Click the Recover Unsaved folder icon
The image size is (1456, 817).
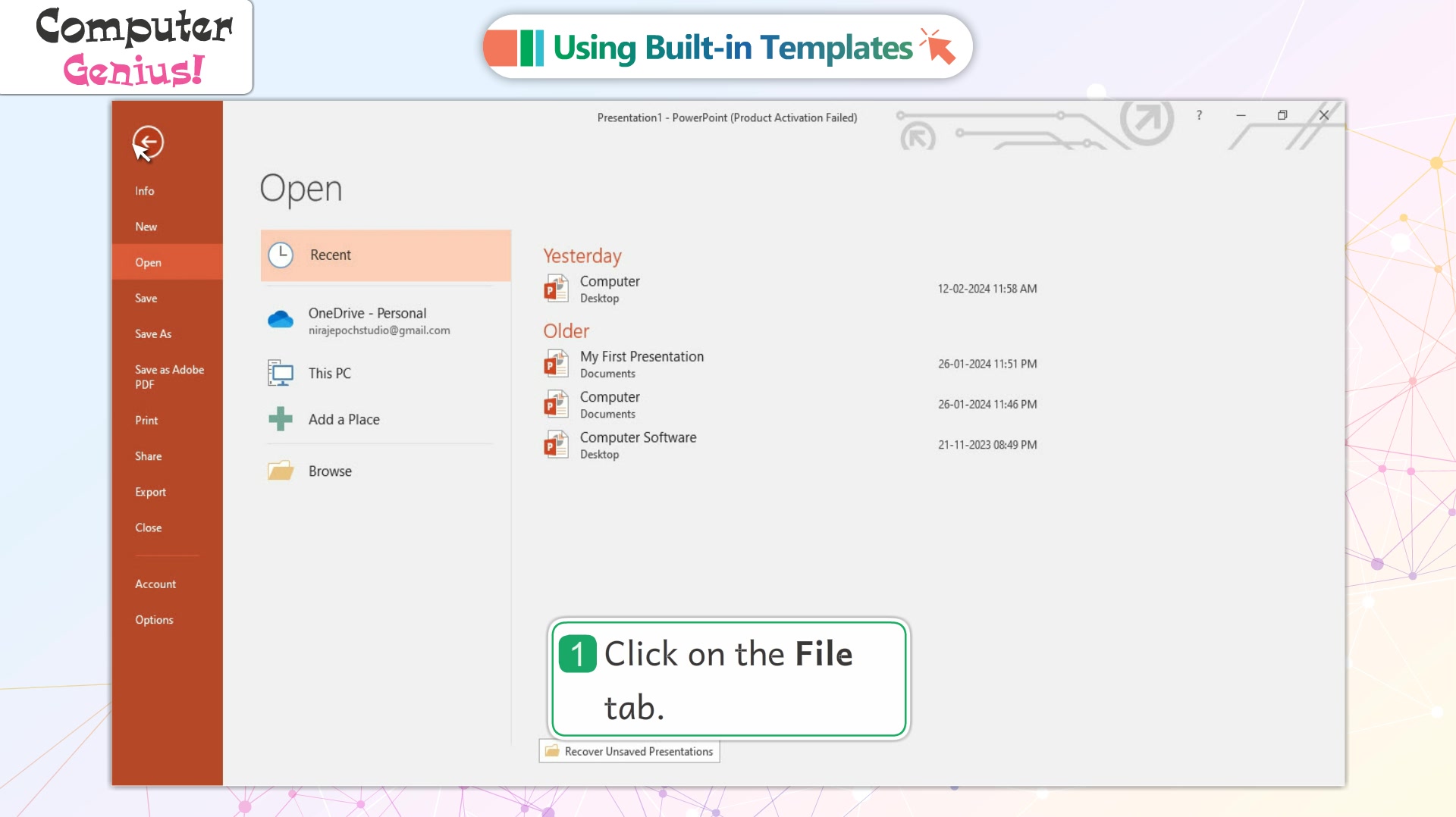tap(552, 751)
